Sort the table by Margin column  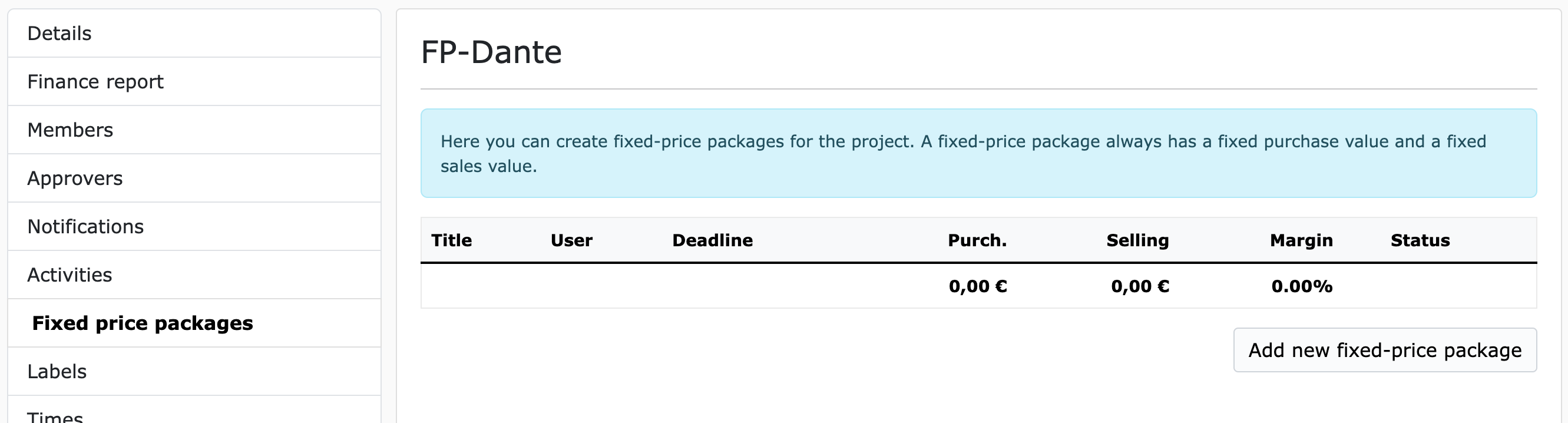coord(1301,240)
